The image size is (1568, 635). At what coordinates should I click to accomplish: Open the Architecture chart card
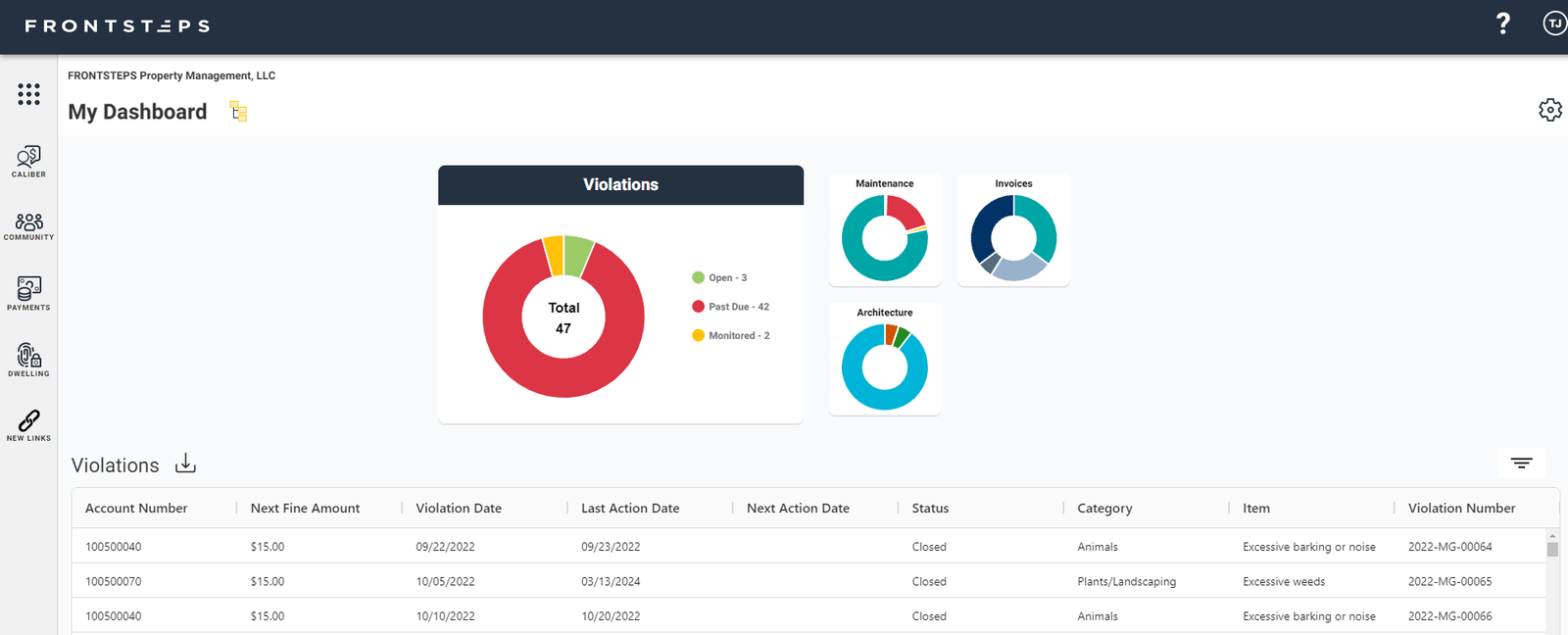pos(885,359)
